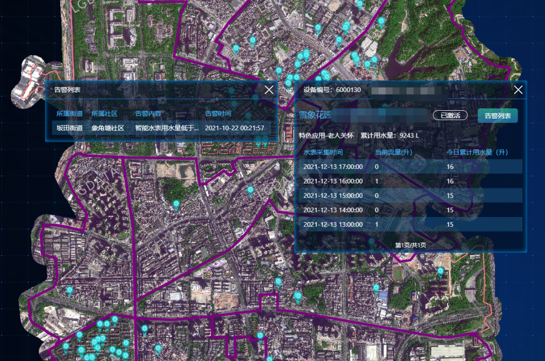Close the 告警列表 alarm list panel
Viewport: 545px width, 361px height.
coord(269,90)
